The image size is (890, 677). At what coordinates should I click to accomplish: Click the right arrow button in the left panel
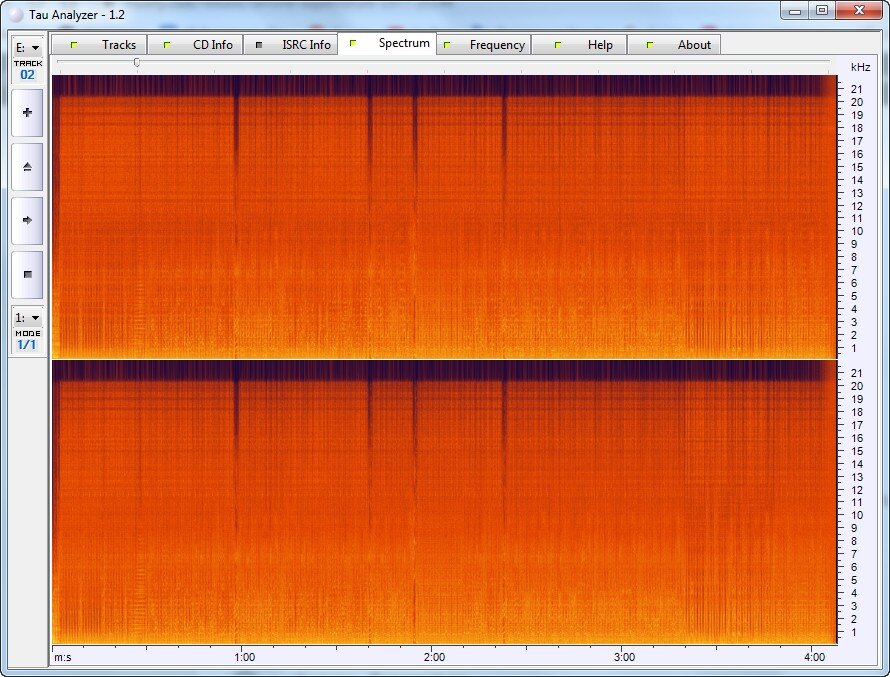27,221
